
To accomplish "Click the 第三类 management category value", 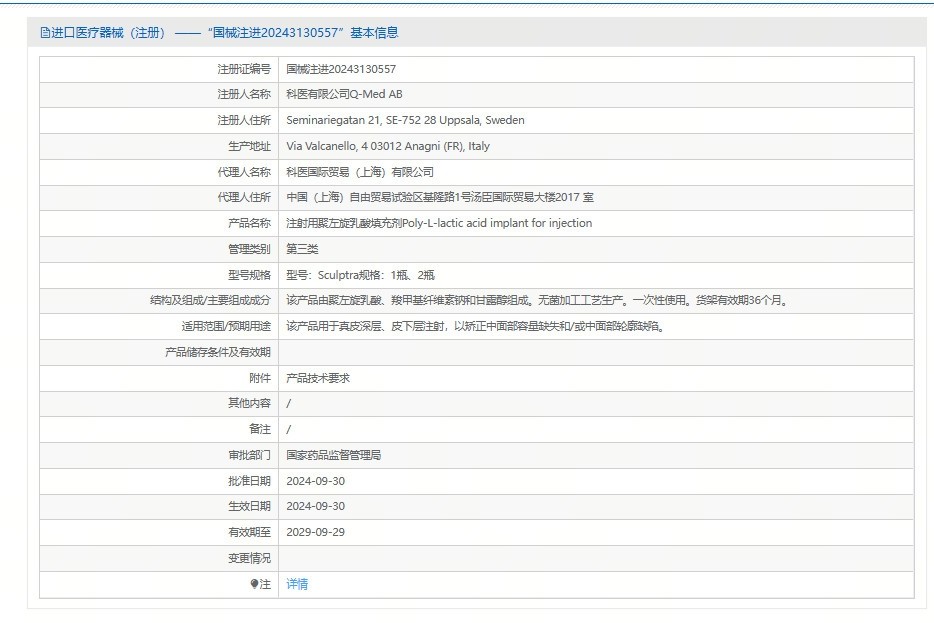I will point(302,249).
